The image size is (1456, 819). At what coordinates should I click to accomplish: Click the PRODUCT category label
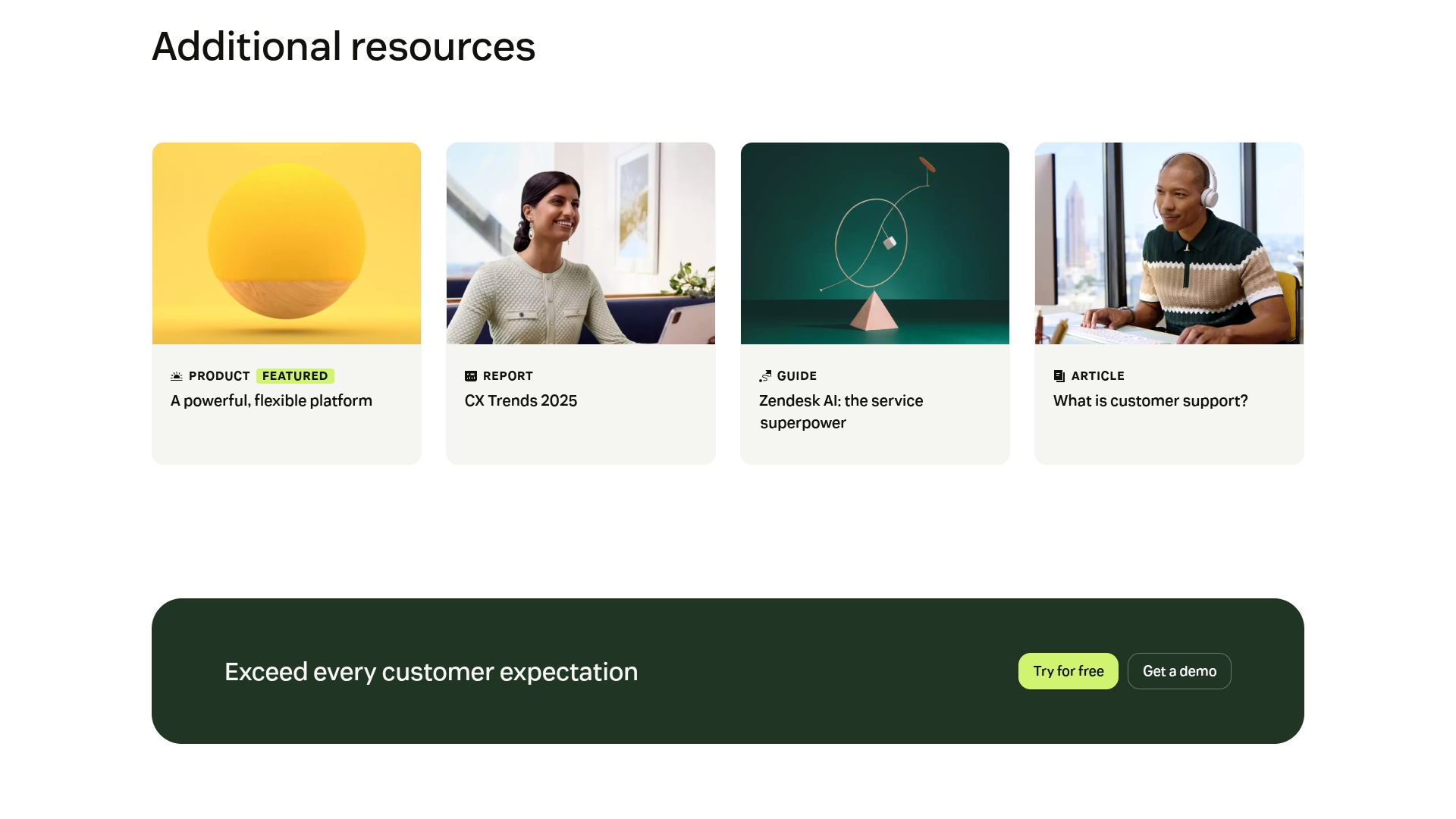click(219, 376)
